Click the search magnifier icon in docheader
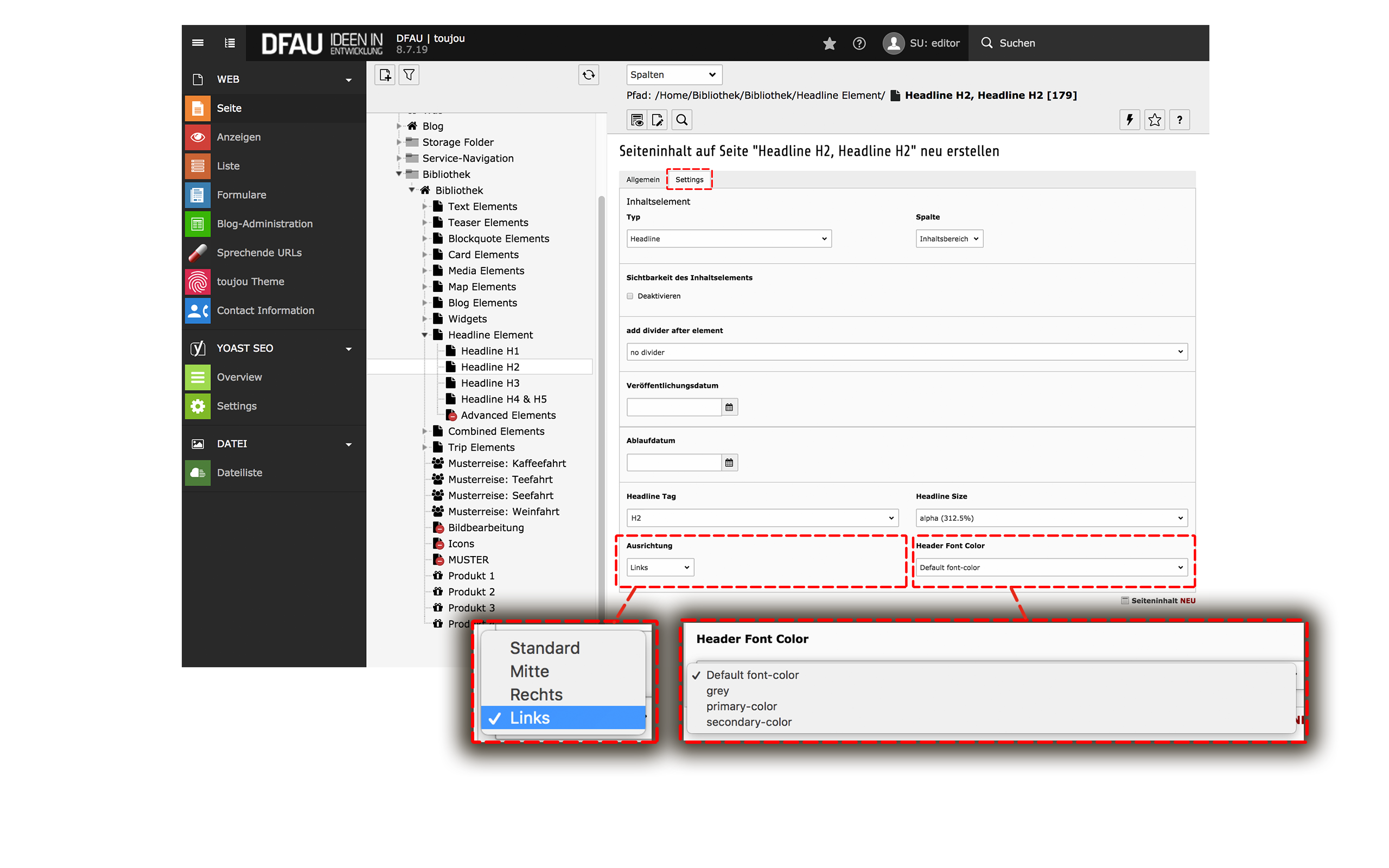The image size is (1389, 868). [x=681, y=120]
